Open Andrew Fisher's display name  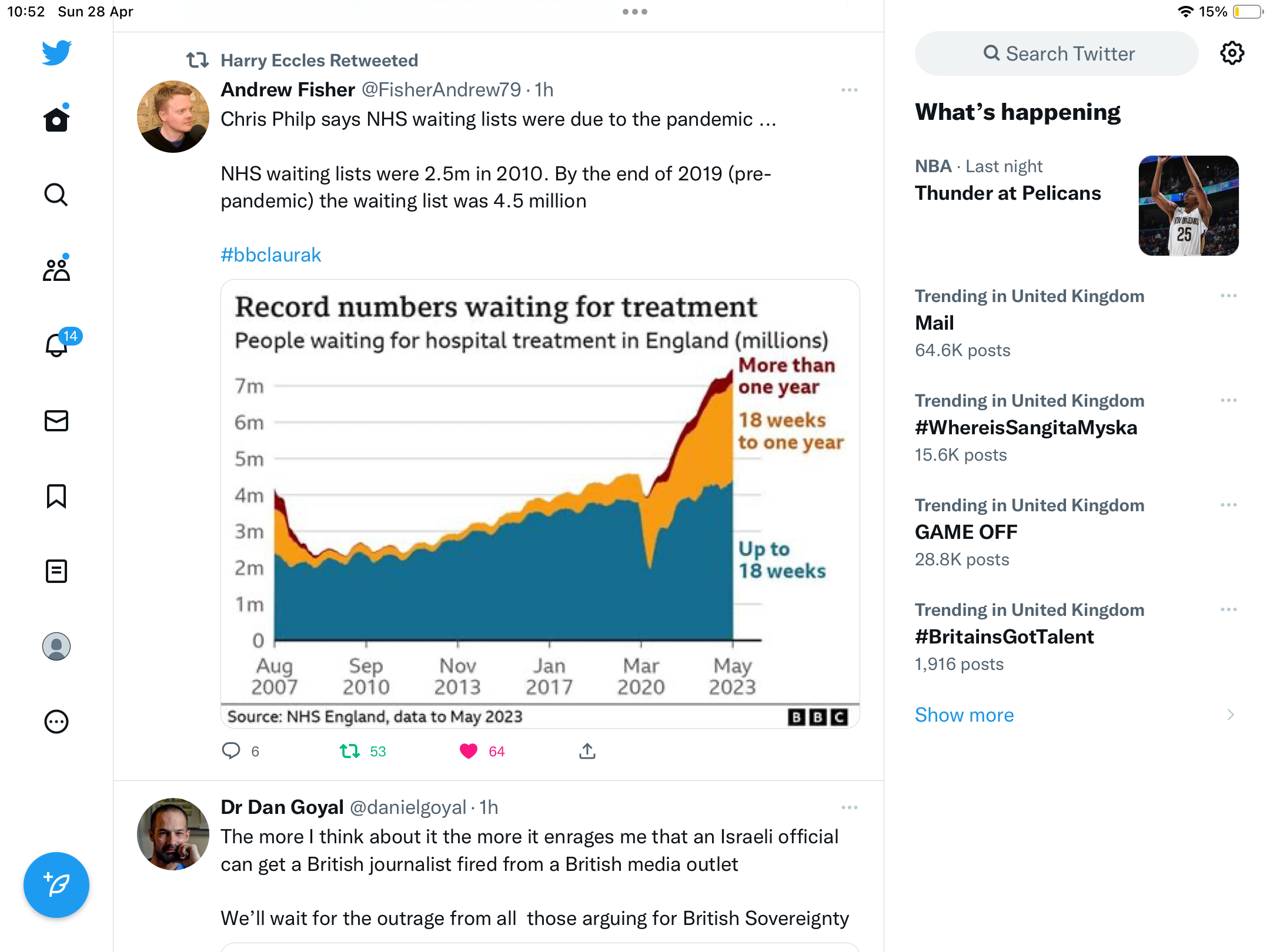288,90
